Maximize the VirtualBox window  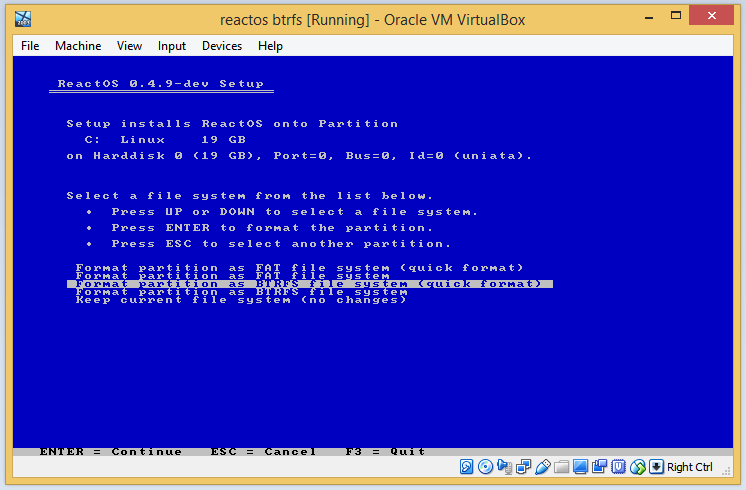[x=676, y=16]
